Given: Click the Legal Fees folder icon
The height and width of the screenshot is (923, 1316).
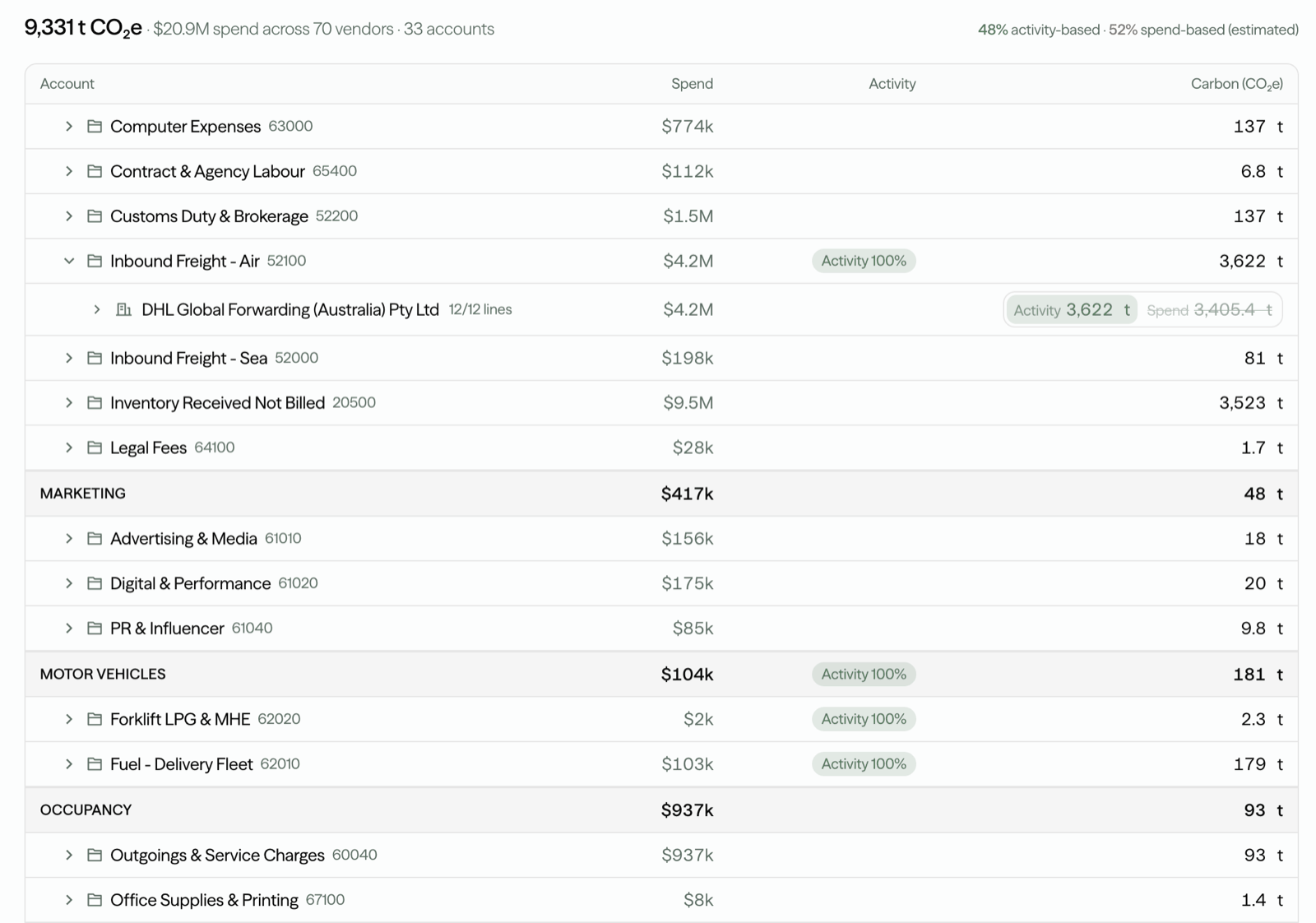Looking at the screenshot, I should [x=95, y=448].
